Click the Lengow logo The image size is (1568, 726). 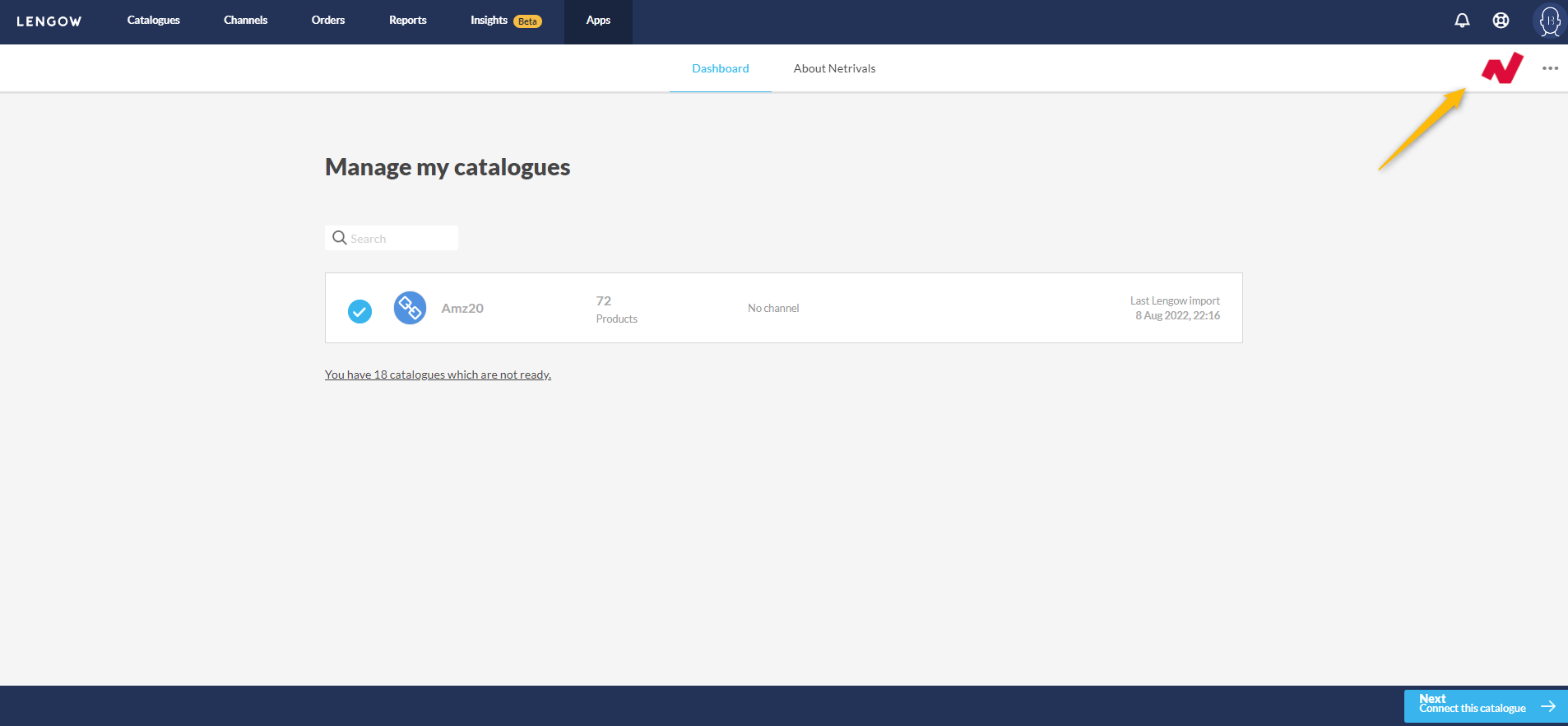click(49, 21)
